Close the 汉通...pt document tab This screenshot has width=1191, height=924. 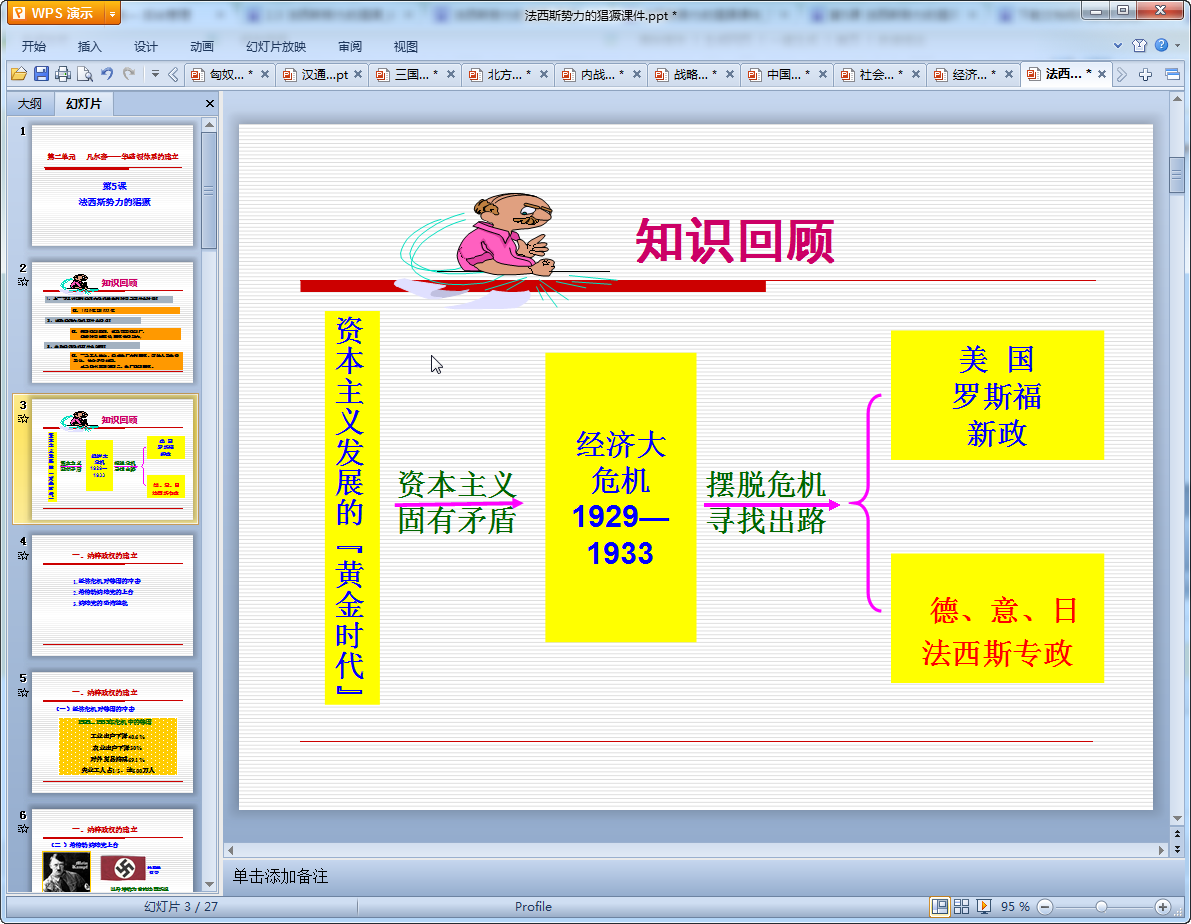(358, 74)
